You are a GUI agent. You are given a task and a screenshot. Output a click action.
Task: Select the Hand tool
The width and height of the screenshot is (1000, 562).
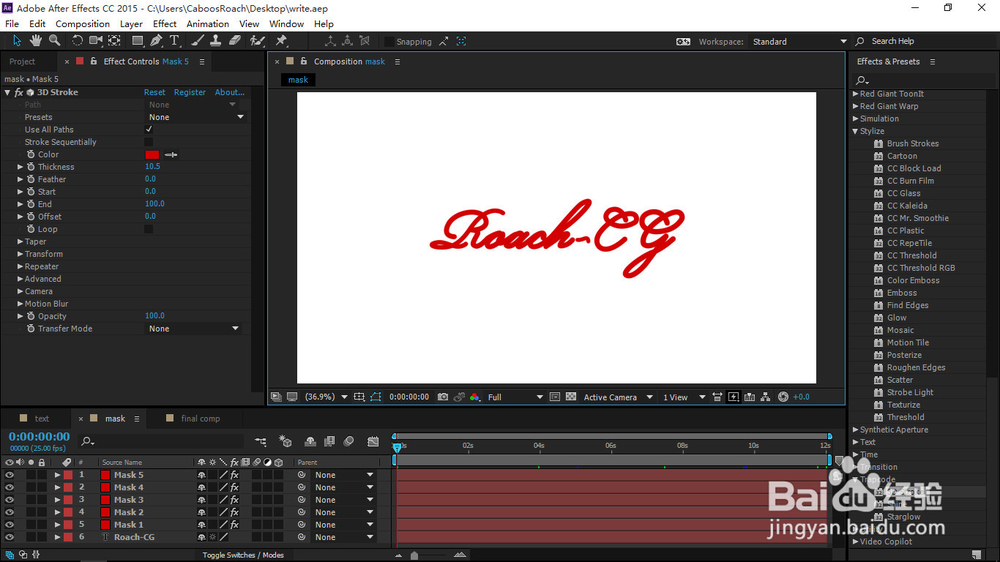click(36, 41)
